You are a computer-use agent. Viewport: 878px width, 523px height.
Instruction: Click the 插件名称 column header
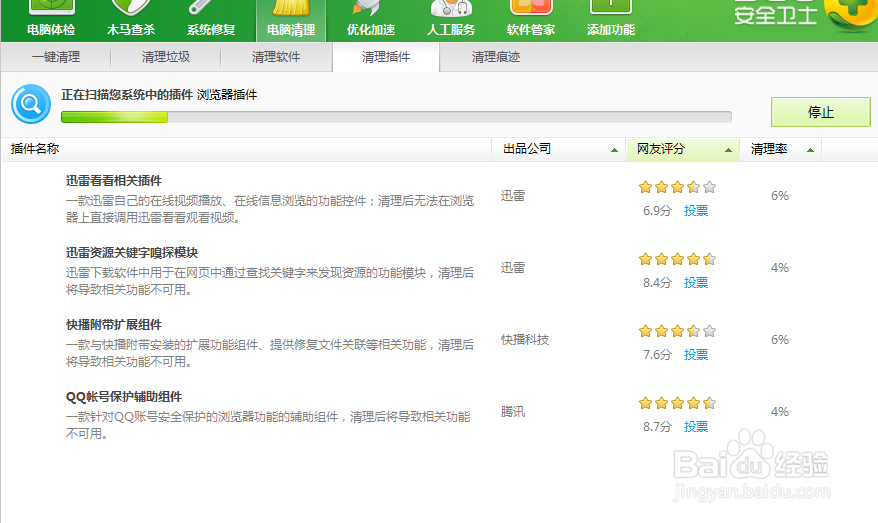35,149
